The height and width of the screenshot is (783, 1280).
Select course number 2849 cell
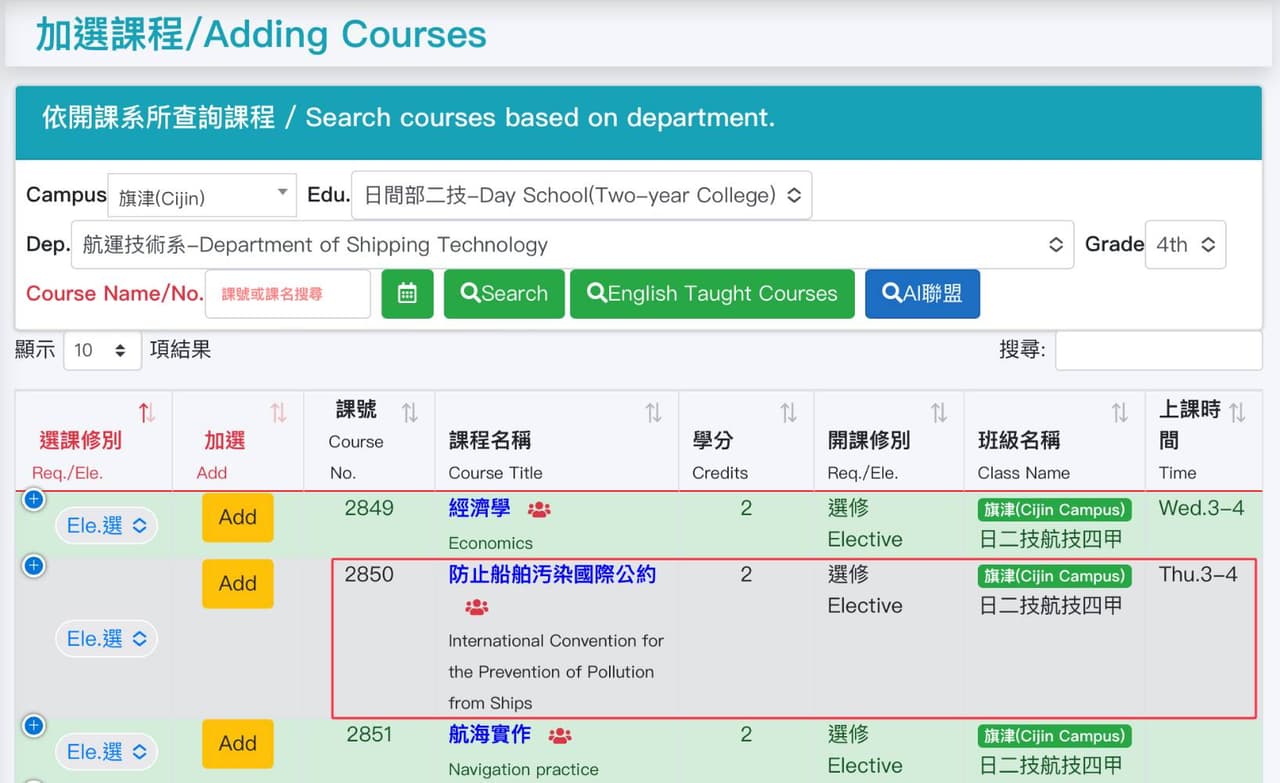(369, 508)
